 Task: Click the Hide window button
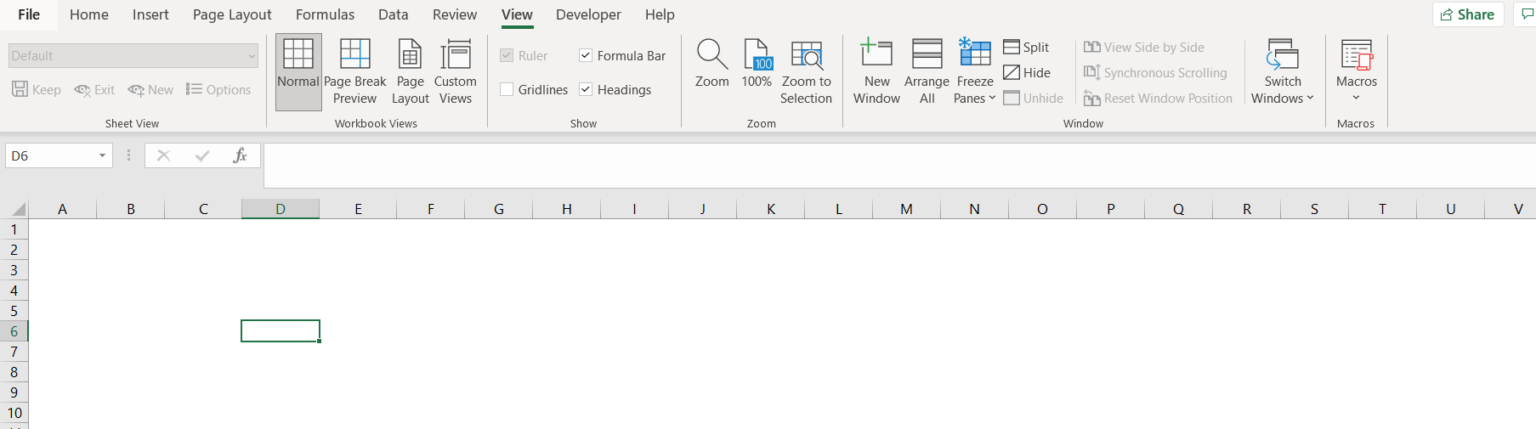pos(1026,73)
